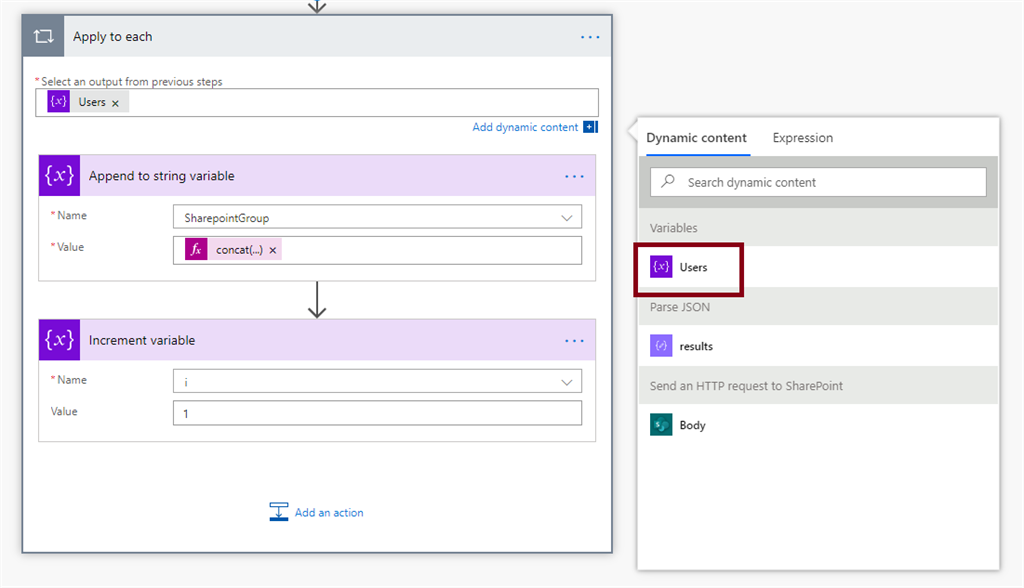Open Append to string variable options menu
Viewport: 1024px width, 588px height.
pos(574,176)
